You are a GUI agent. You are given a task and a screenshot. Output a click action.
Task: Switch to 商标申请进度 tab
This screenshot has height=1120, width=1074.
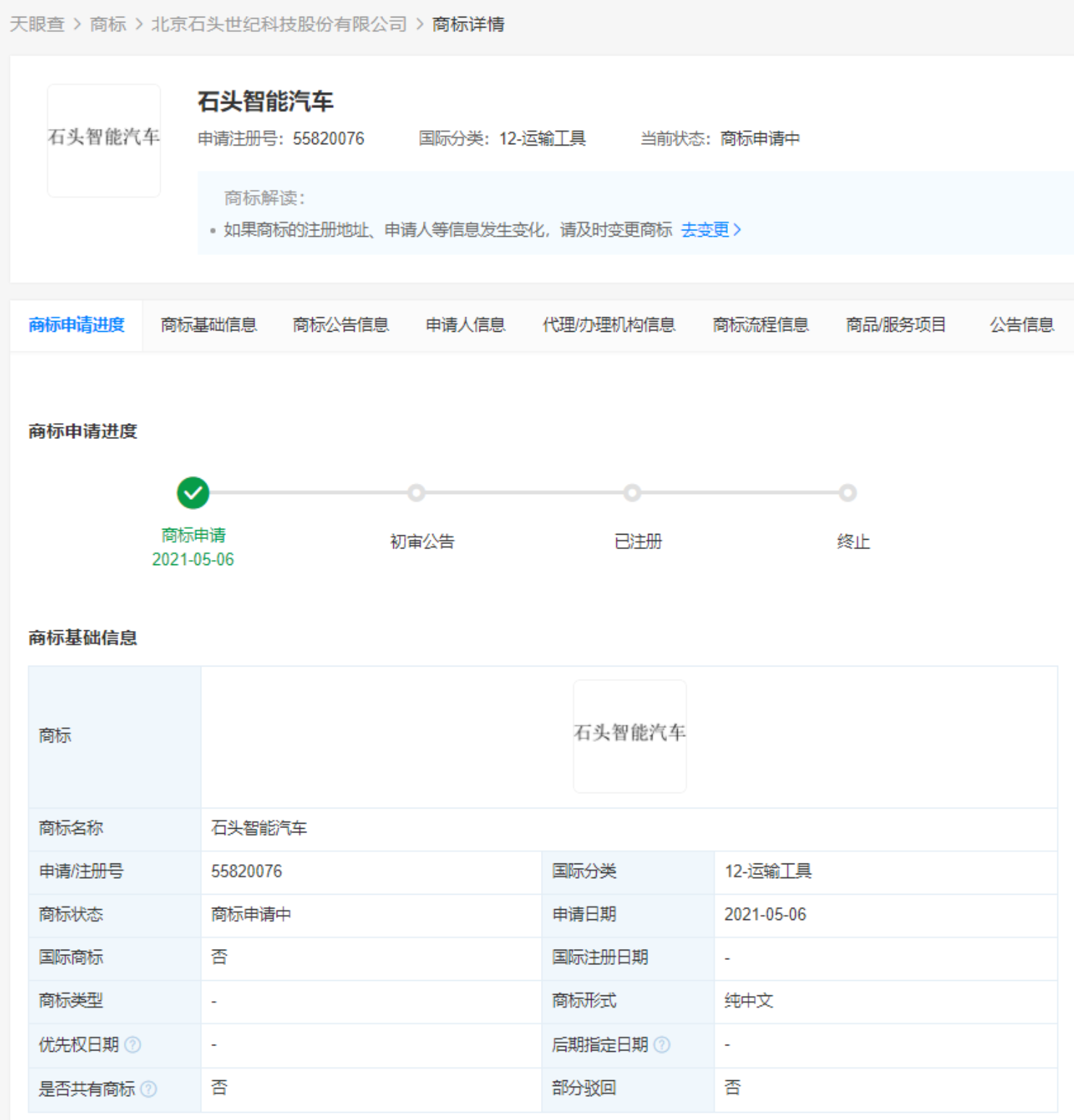(76, 325)
